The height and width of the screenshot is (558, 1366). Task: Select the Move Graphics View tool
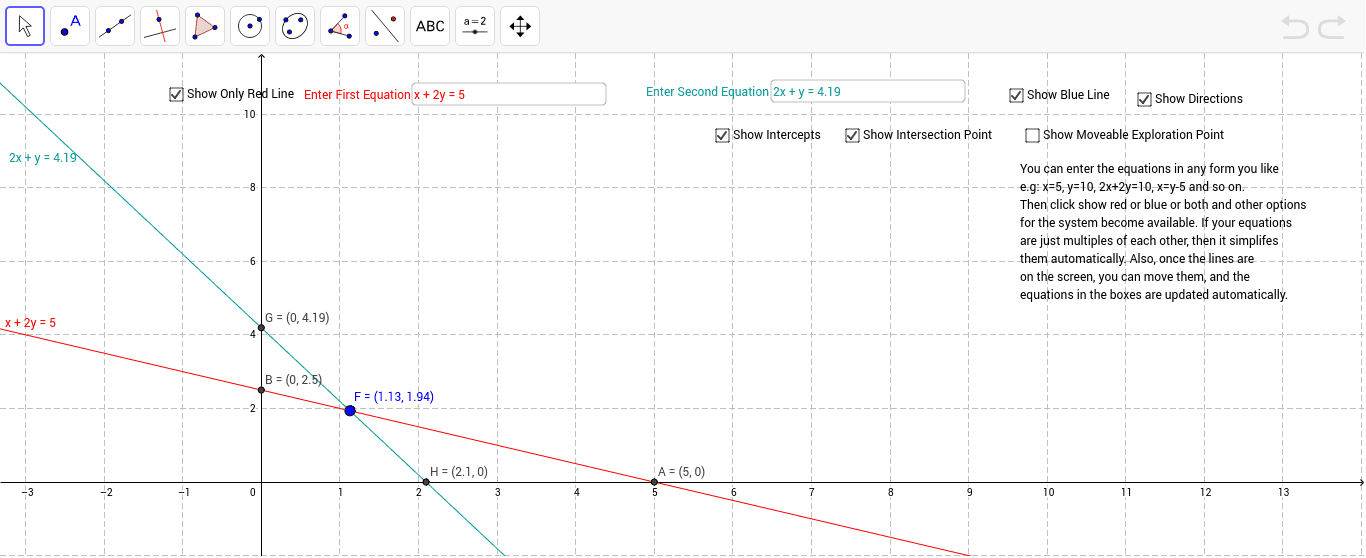tap(520, 26)
